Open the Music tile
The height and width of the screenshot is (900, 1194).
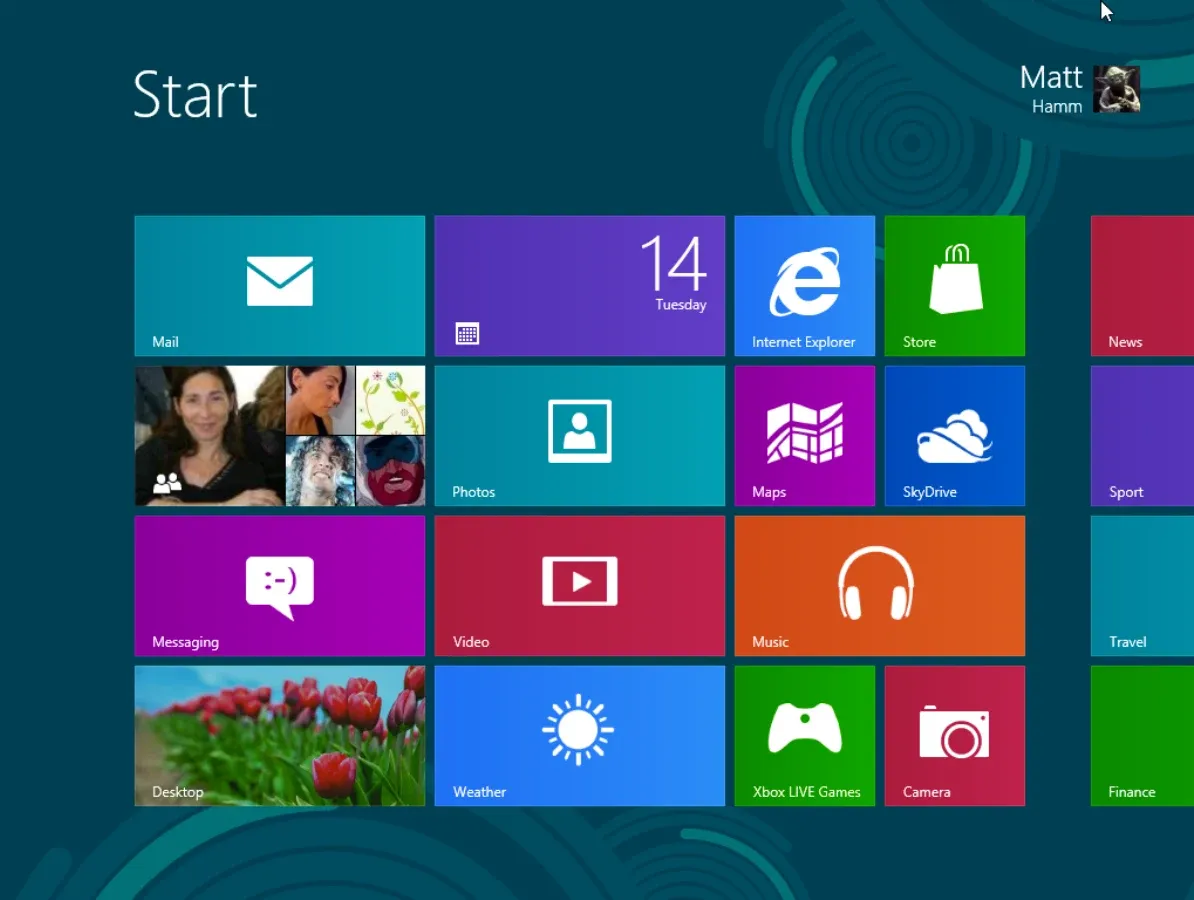(x=880, y=586)
